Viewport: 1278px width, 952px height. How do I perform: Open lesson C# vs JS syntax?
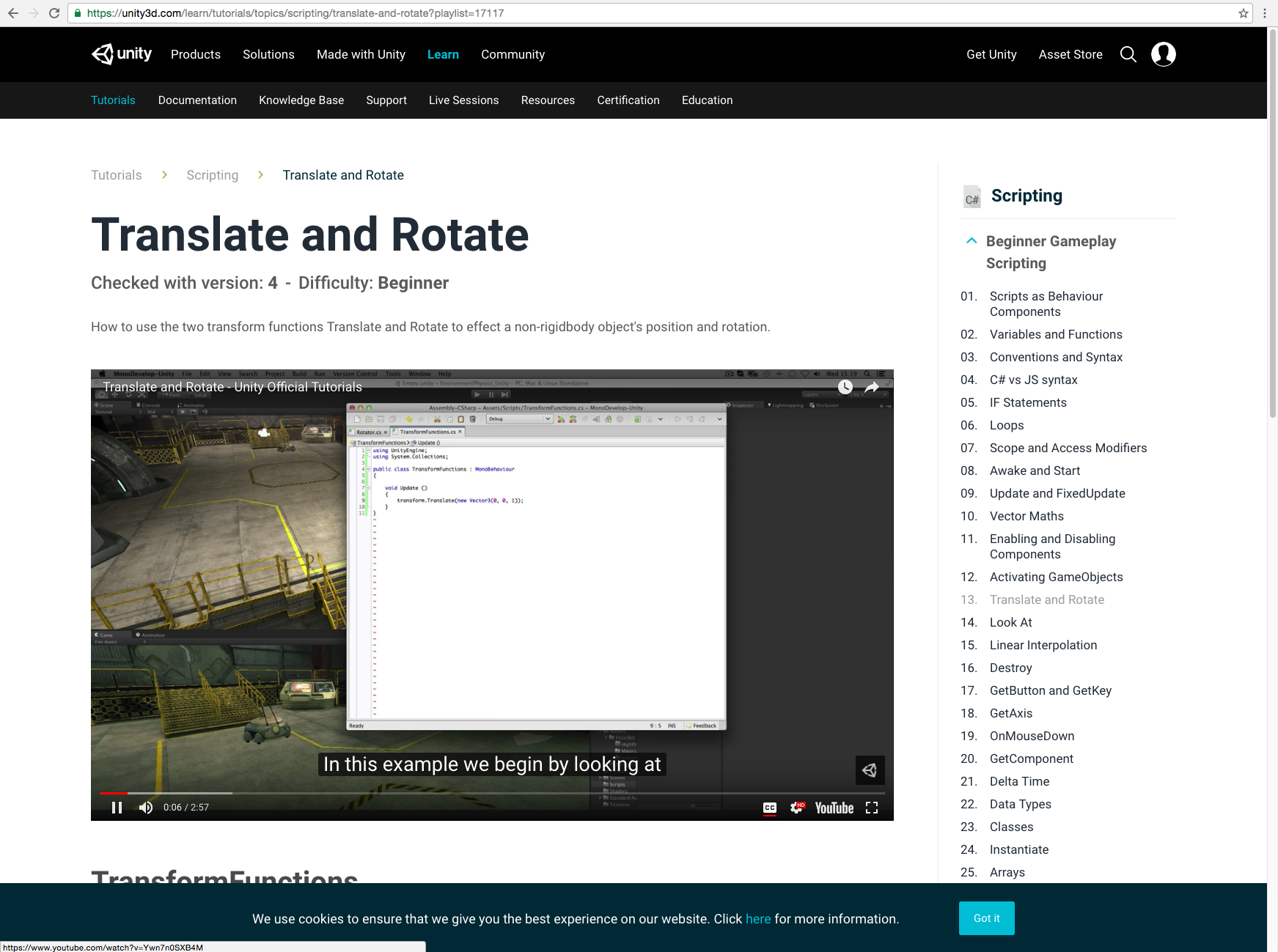click(1033, 380)
